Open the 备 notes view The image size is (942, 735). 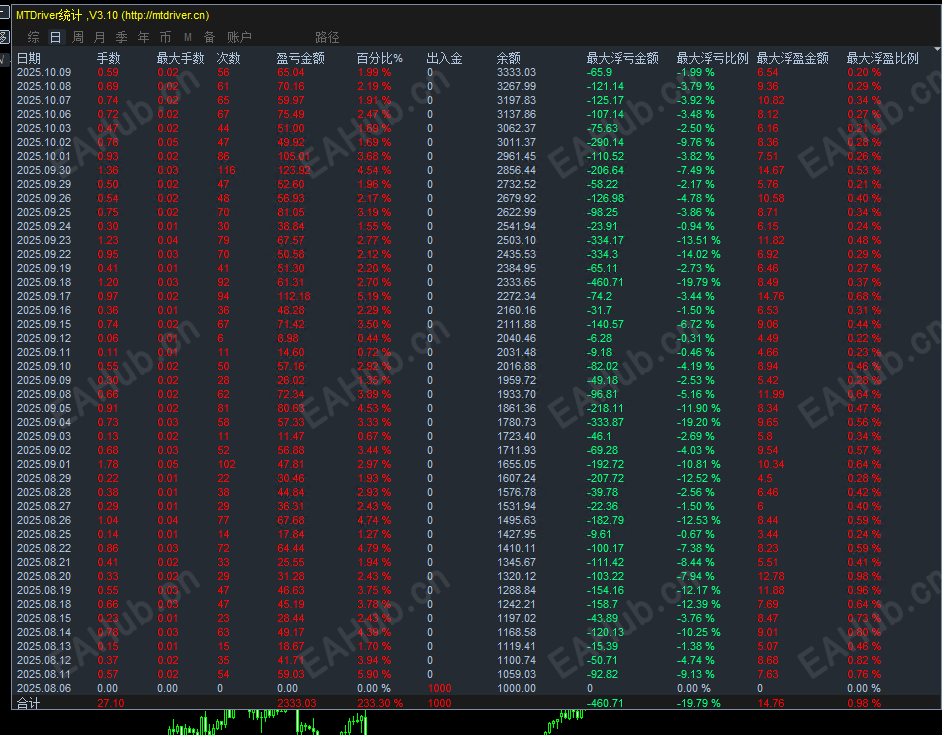pyautogui.click(x=209, y=36)
